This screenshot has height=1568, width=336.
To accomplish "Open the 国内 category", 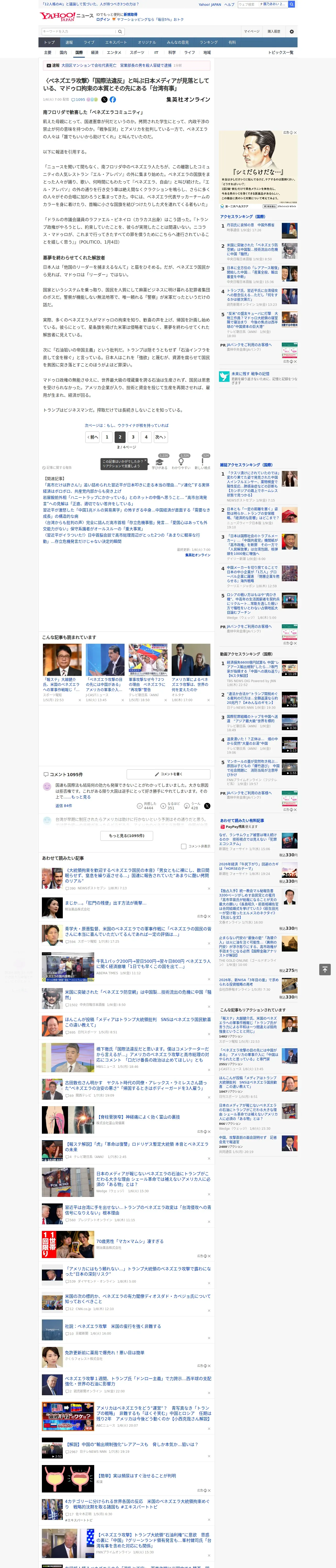I will [x=63, y=53].
